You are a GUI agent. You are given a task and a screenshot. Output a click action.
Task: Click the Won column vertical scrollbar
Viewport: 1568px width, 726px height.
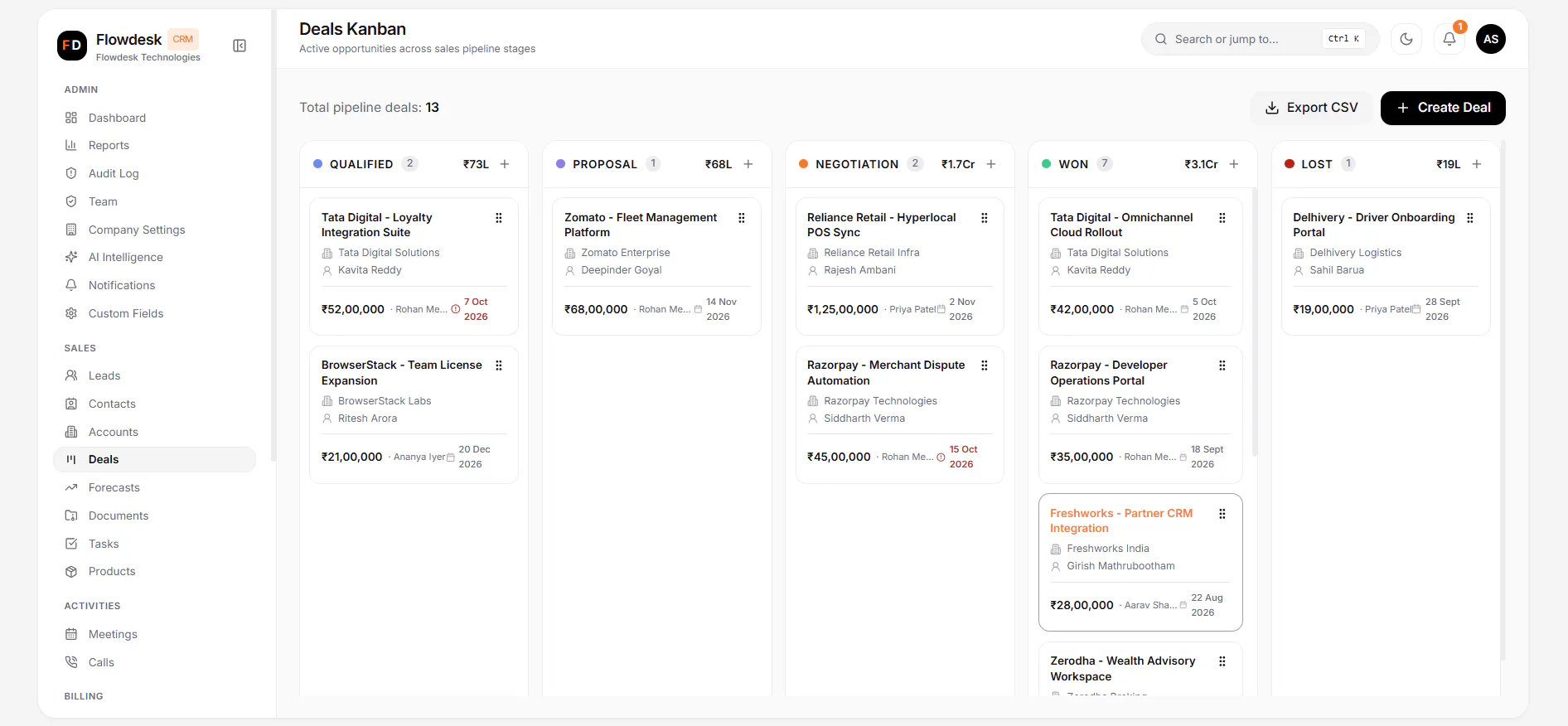click(1255, 323)
